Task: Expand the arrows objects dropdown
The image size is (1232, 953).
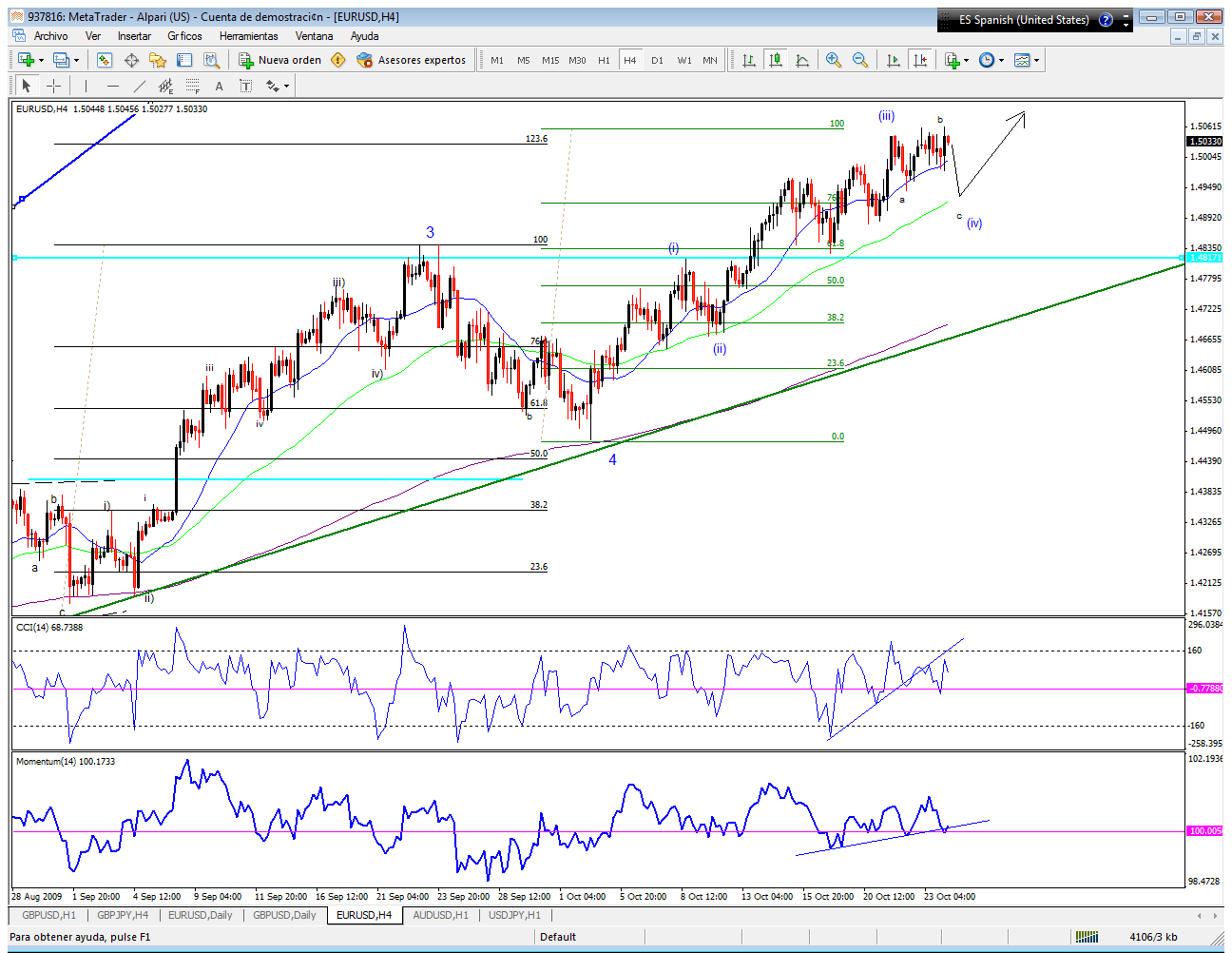Action: 286,86
